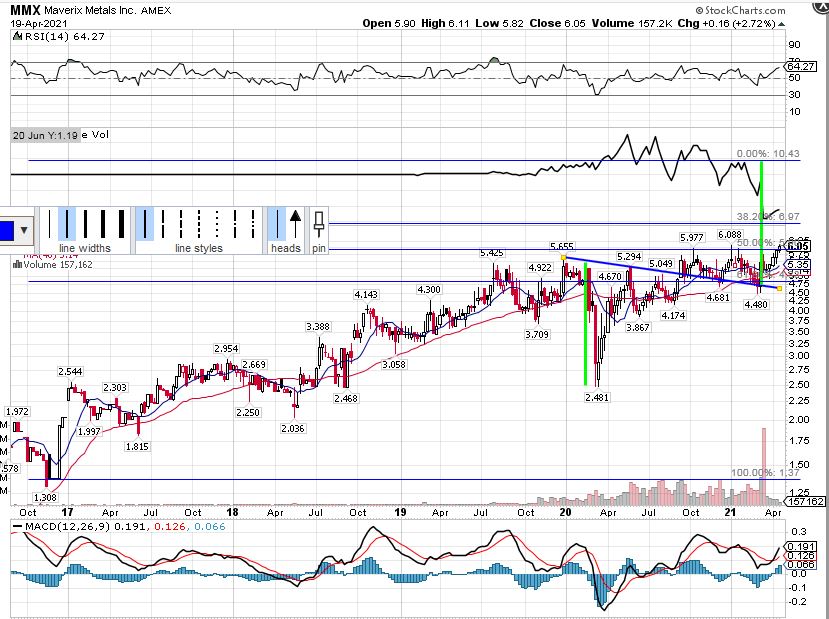Choose the thickest line width

(x=121, y=224)
